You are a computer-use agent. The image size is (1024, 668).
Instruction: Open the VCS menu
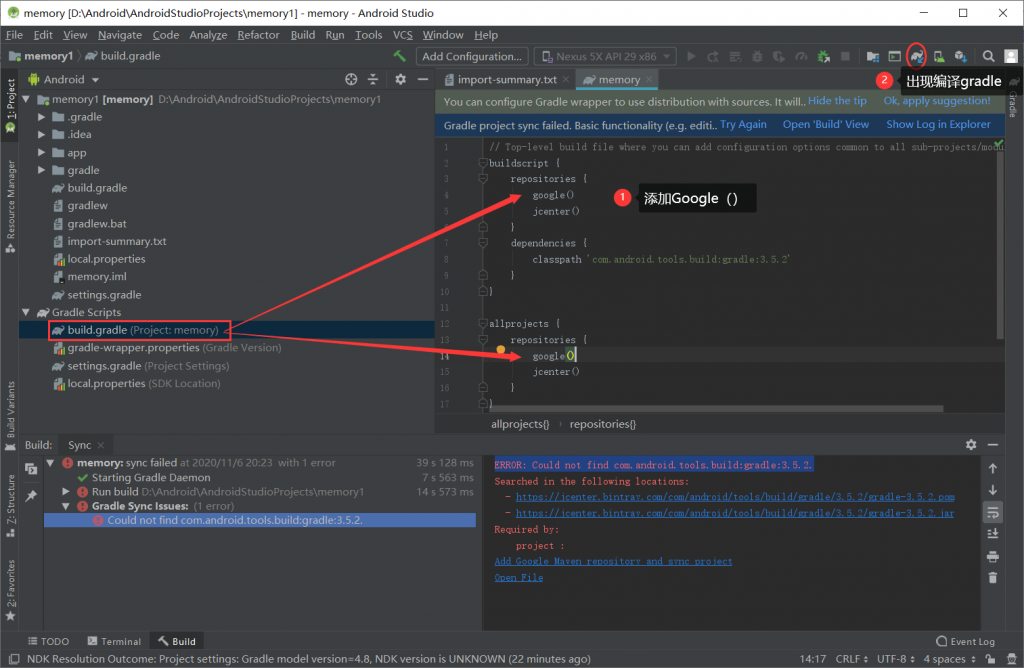click(x=402, y=35)
